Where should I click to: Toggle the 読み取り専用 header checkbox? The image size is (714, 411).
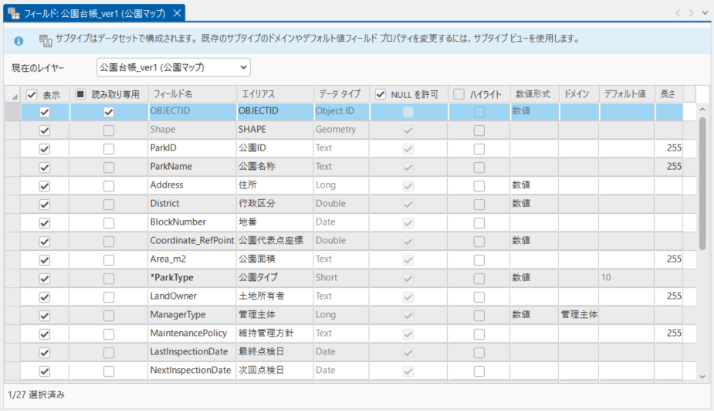coord(82,94)
